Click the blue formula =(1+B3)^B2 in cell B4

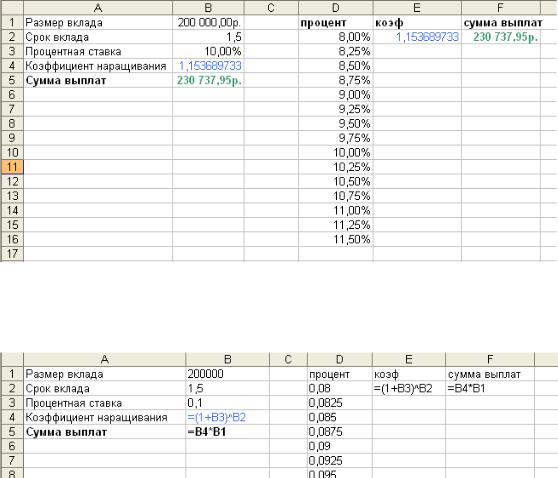[x=227, y=417]
